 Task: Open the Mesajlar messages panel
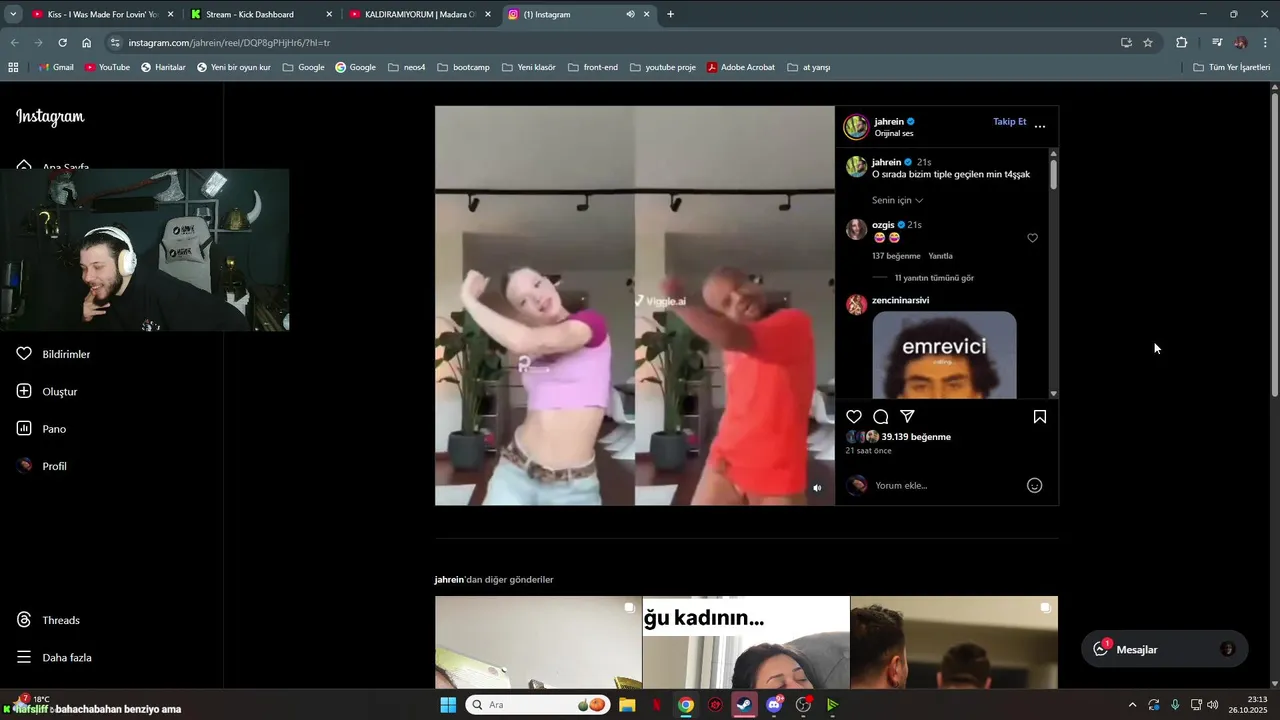[x=1165, y=649]
